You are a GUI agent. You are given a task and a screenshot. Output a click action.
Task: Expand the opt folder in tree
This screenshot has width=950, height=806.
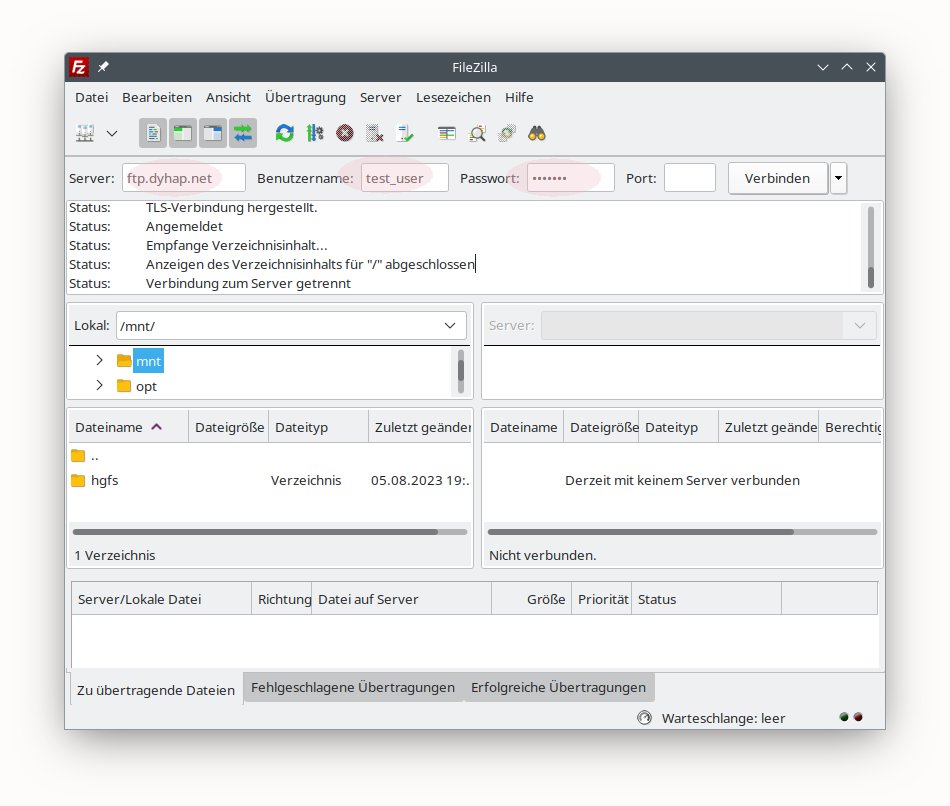click(99, 386)
